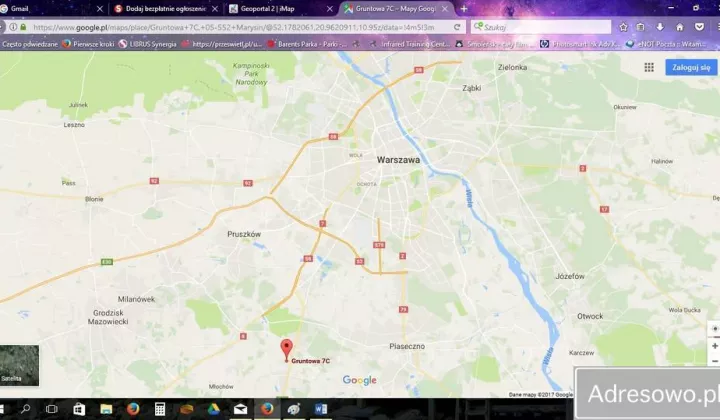Image resolution: width=720 pixels, height=420 pixels.
Task: Click Kampinoski Park Narodowy label
Action: pos(251,74)
